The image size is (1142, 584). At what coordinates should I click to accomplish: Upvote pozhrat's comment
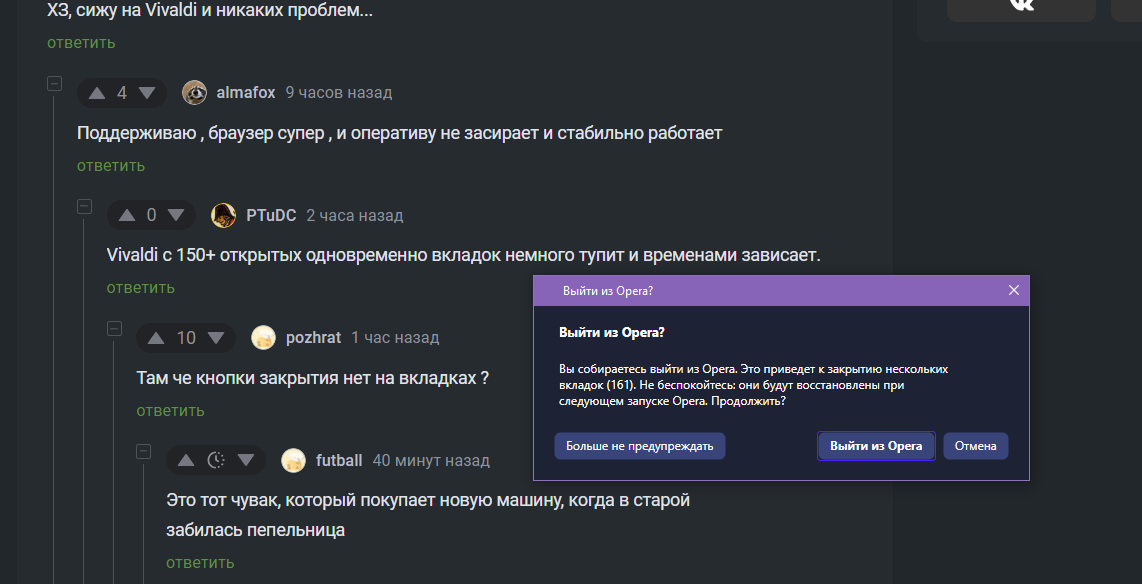[156, 338]
